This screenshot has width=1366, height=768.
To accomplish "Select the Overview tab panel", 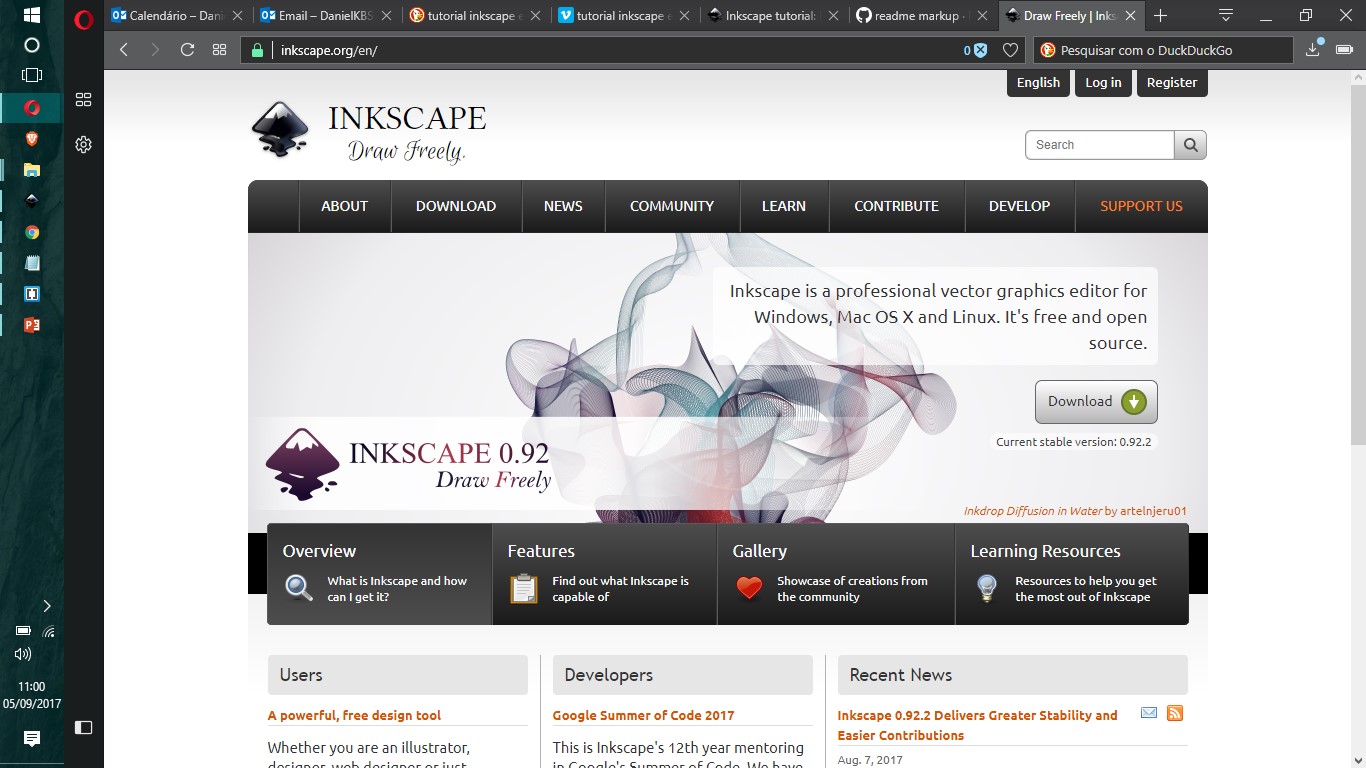I will coord(380,574).
